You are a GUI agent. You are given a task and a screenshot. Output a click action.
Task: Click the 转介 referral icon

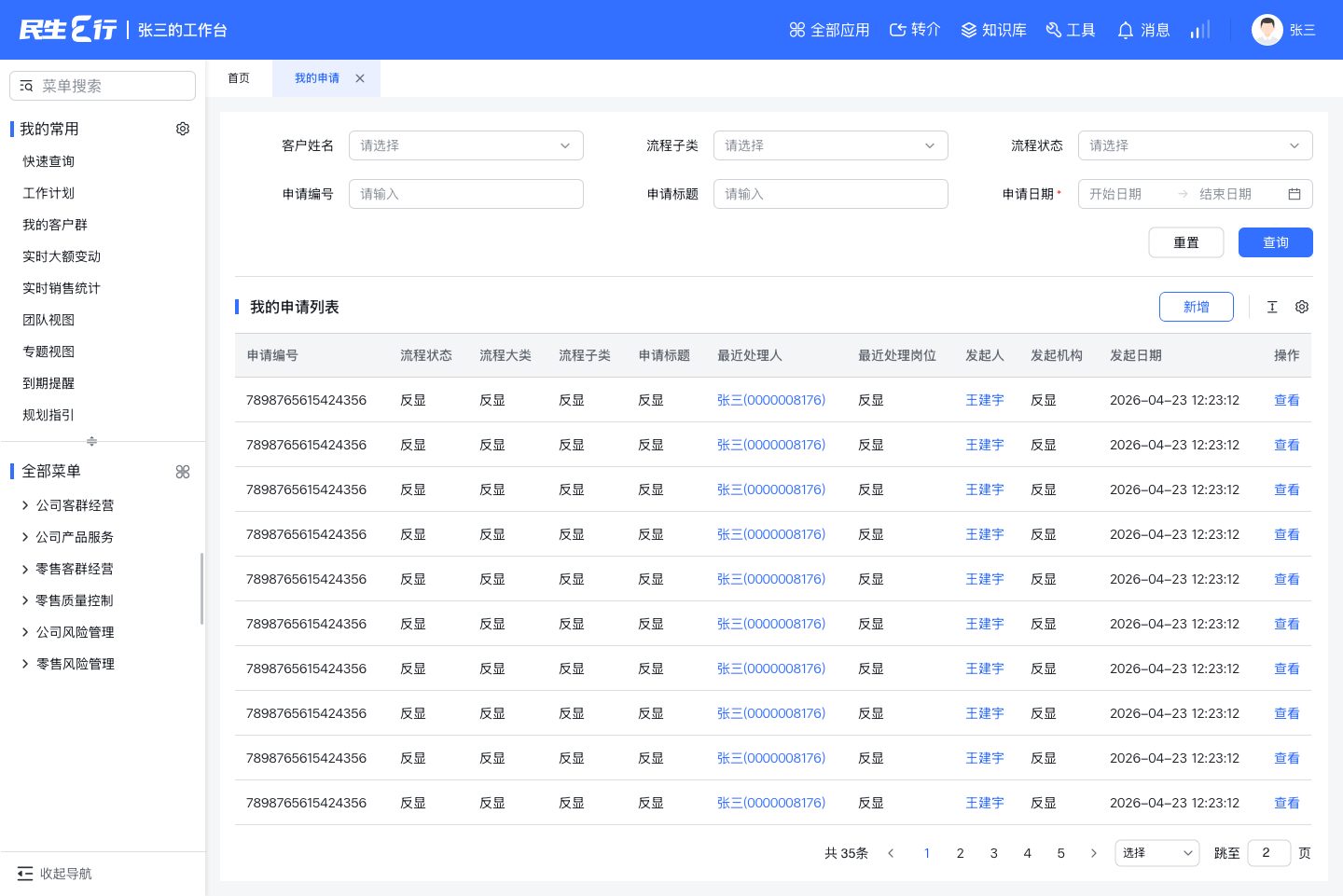tap(898, 30)
